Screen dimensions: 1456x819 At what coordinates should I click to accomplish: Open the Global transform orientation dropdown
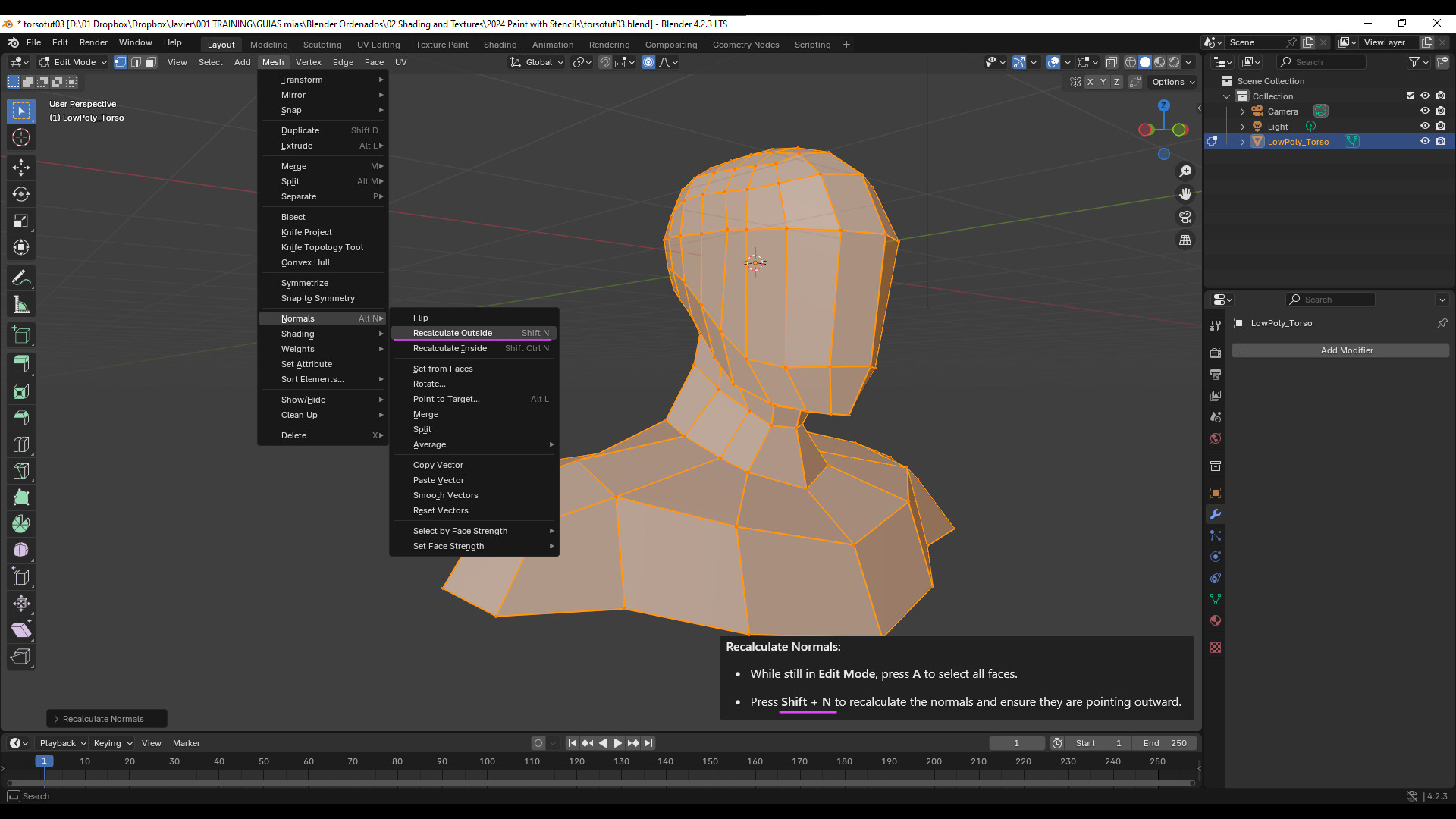(x=537, y=62)
